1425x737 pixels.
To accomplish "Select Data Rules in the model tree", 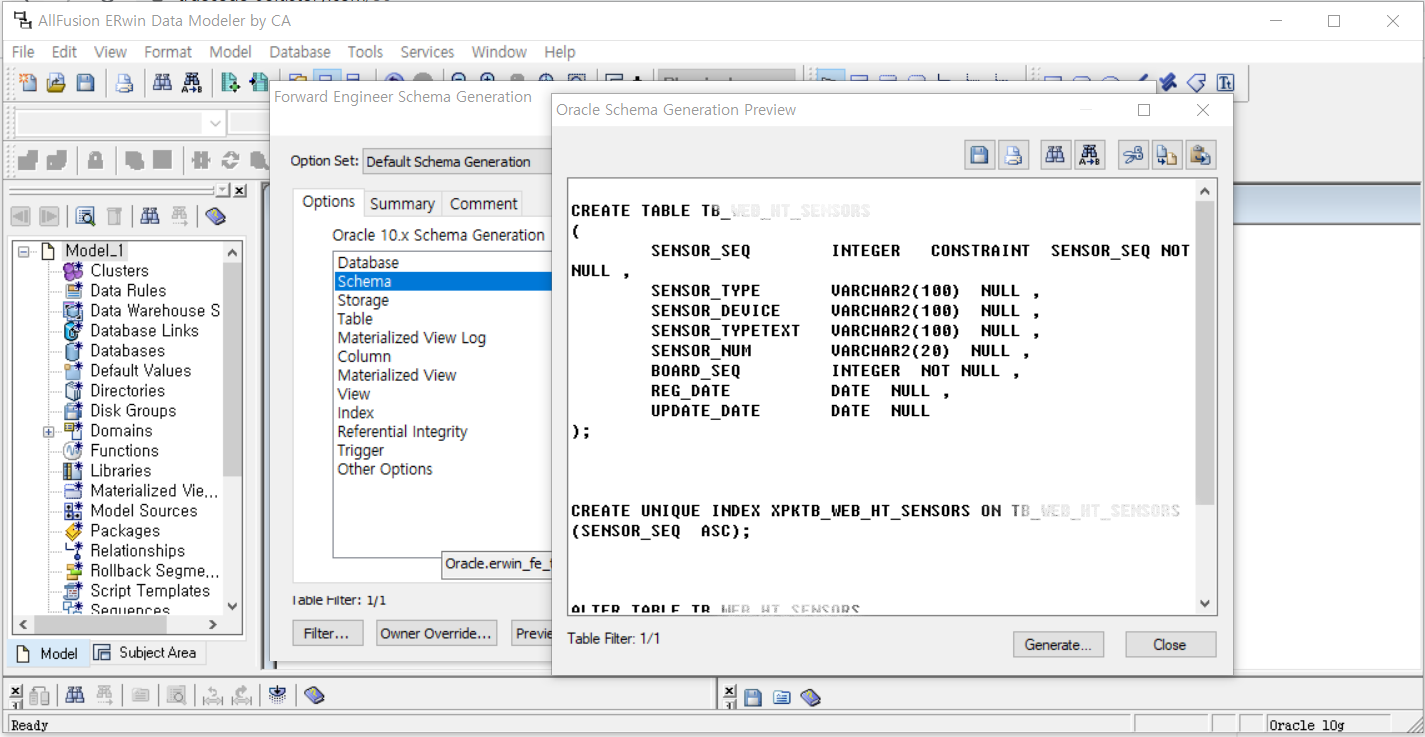I will point(128,291).
